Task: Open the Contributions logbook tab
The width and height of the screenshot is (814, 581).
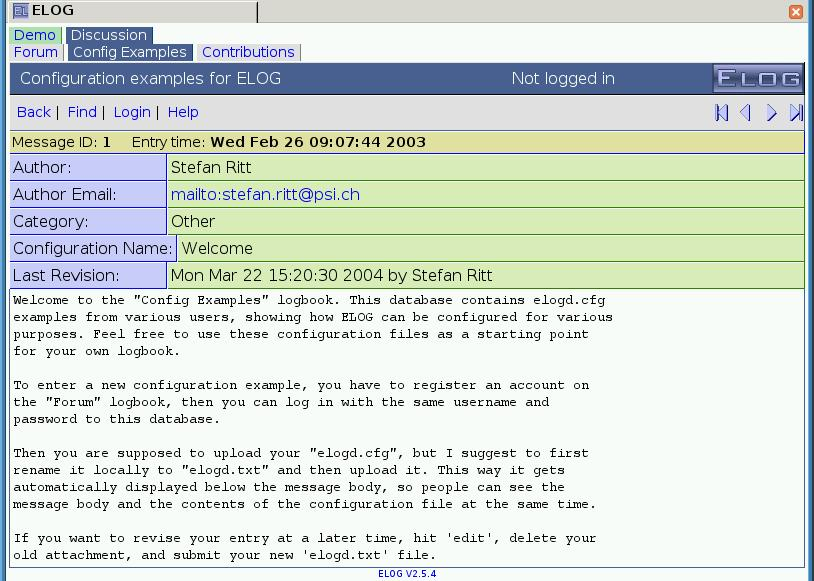Action: [x=248, y=52]
